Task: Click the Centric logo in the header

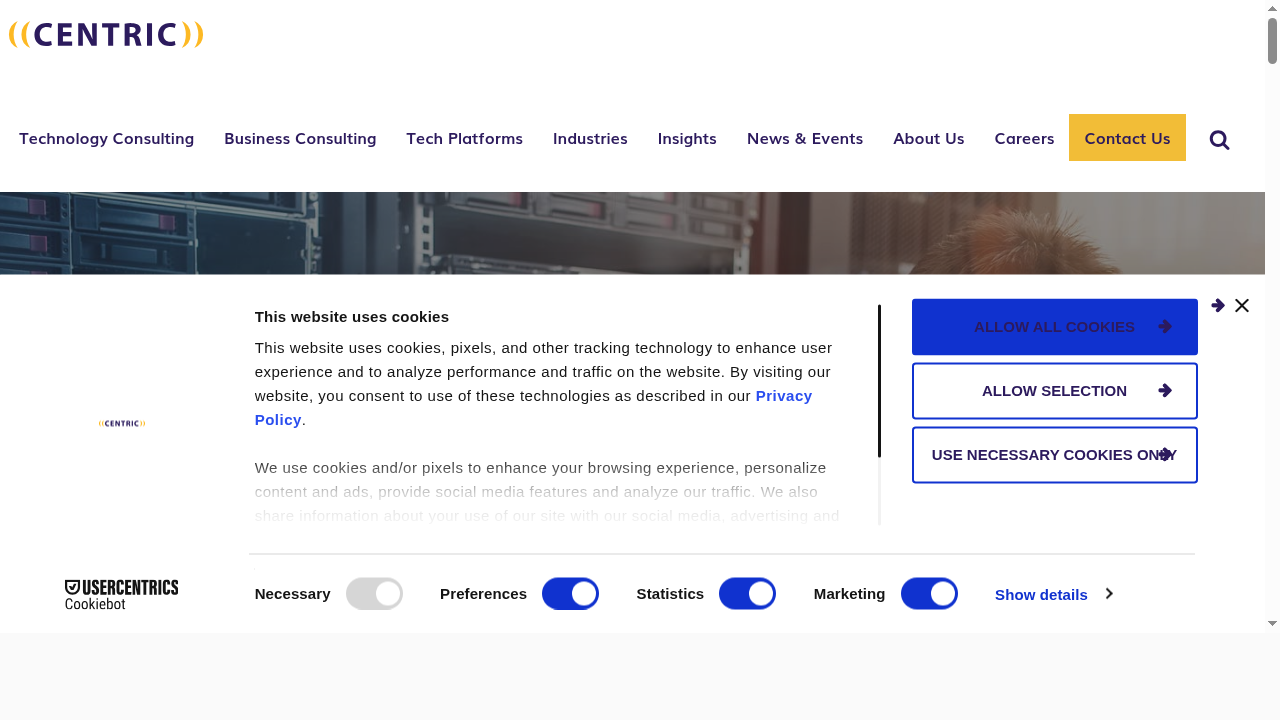Action: [x=106, y=35]
